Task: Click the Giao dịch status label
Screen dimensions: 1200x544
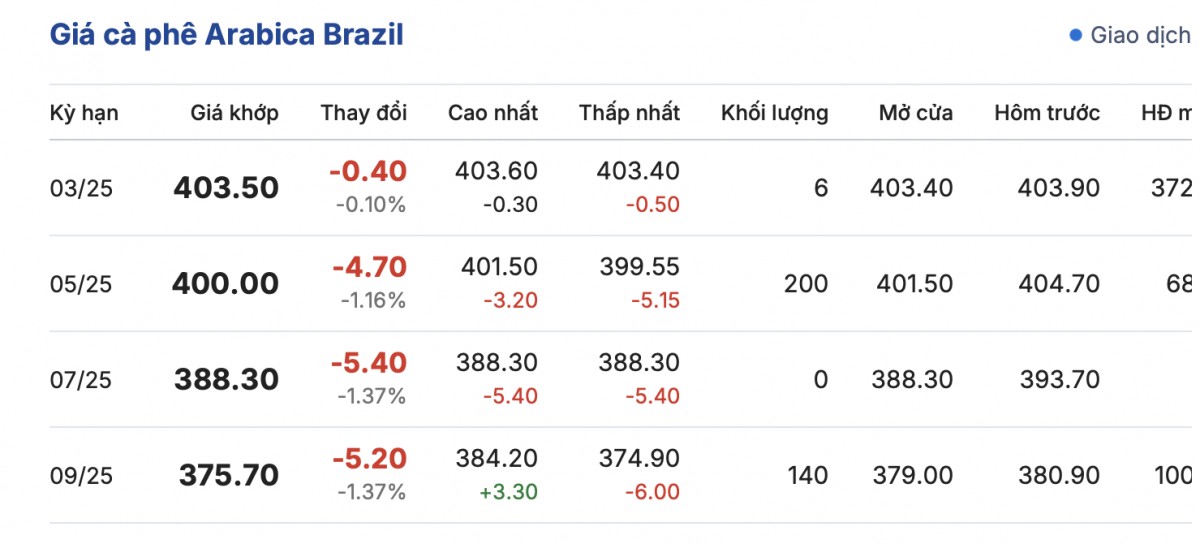Action: (x=1140, y=36)
